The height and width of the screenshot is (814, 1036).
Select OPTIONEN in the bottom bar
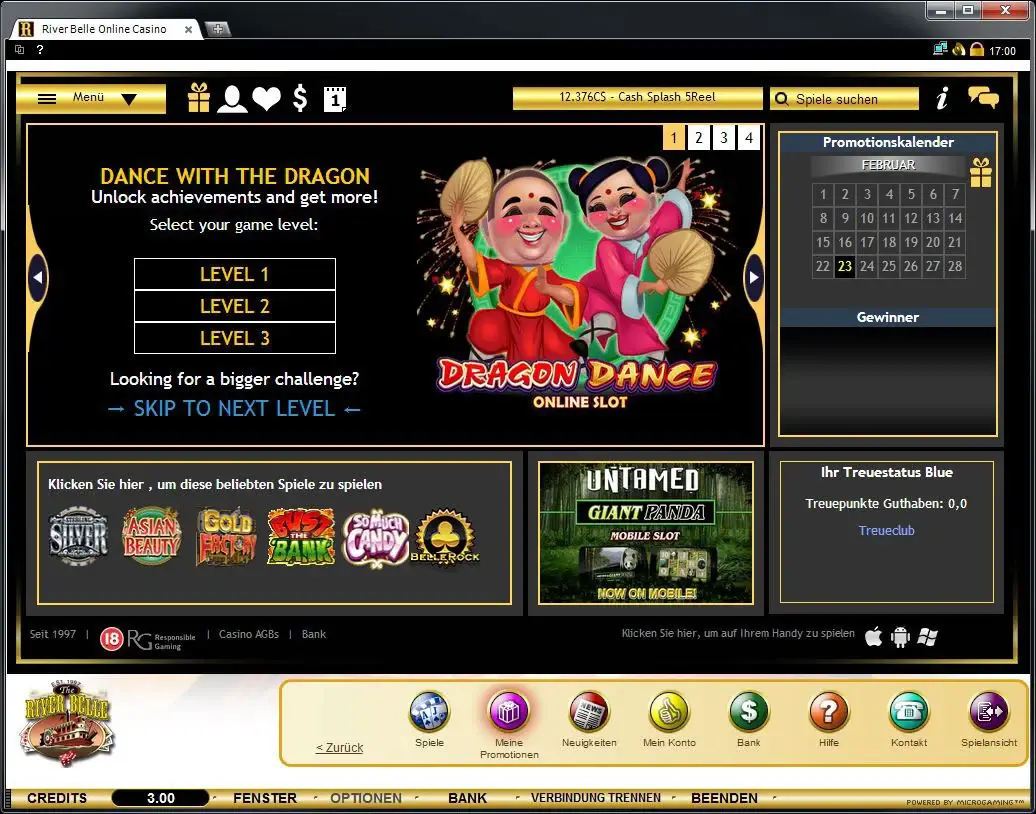click(x=366, y=798)
